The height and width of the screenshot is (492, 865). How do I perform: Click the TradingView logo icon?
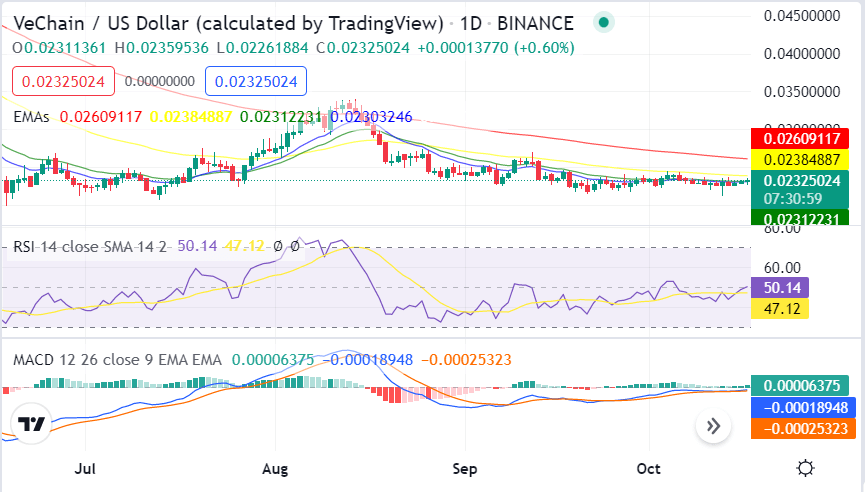tap(31, 424)
